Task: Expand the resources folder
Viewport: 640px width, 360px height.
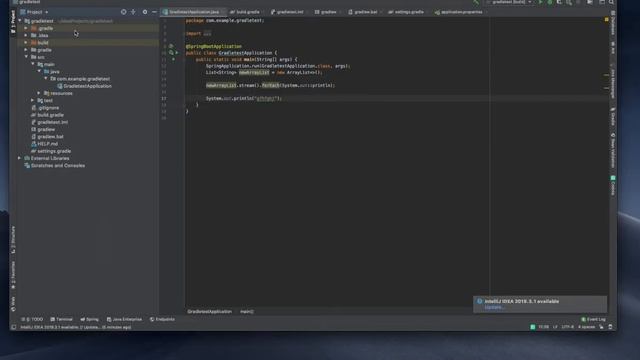Action: click(x=39, y=93)
